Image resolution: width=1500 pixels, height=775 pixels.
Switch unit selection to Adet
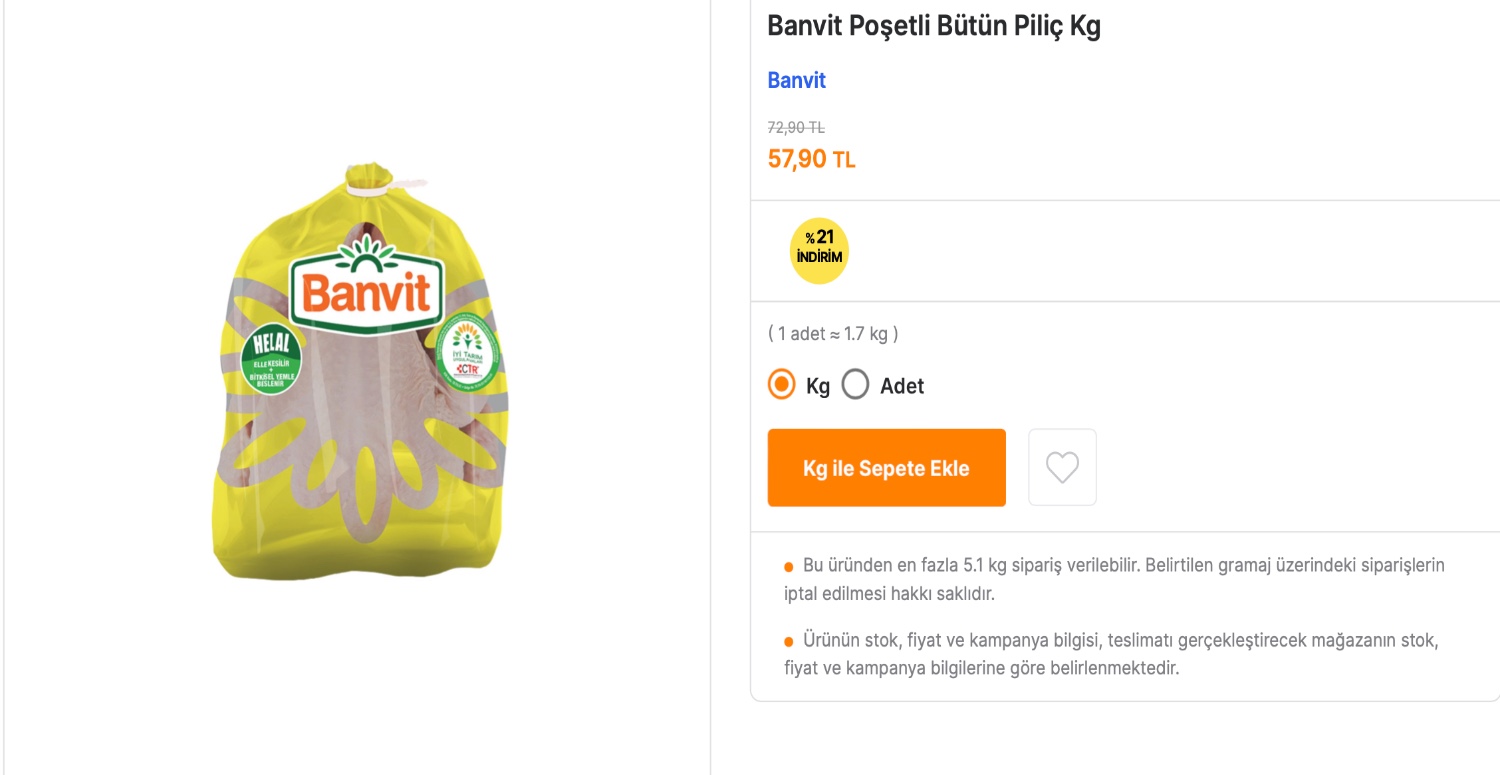click(855, 384)
